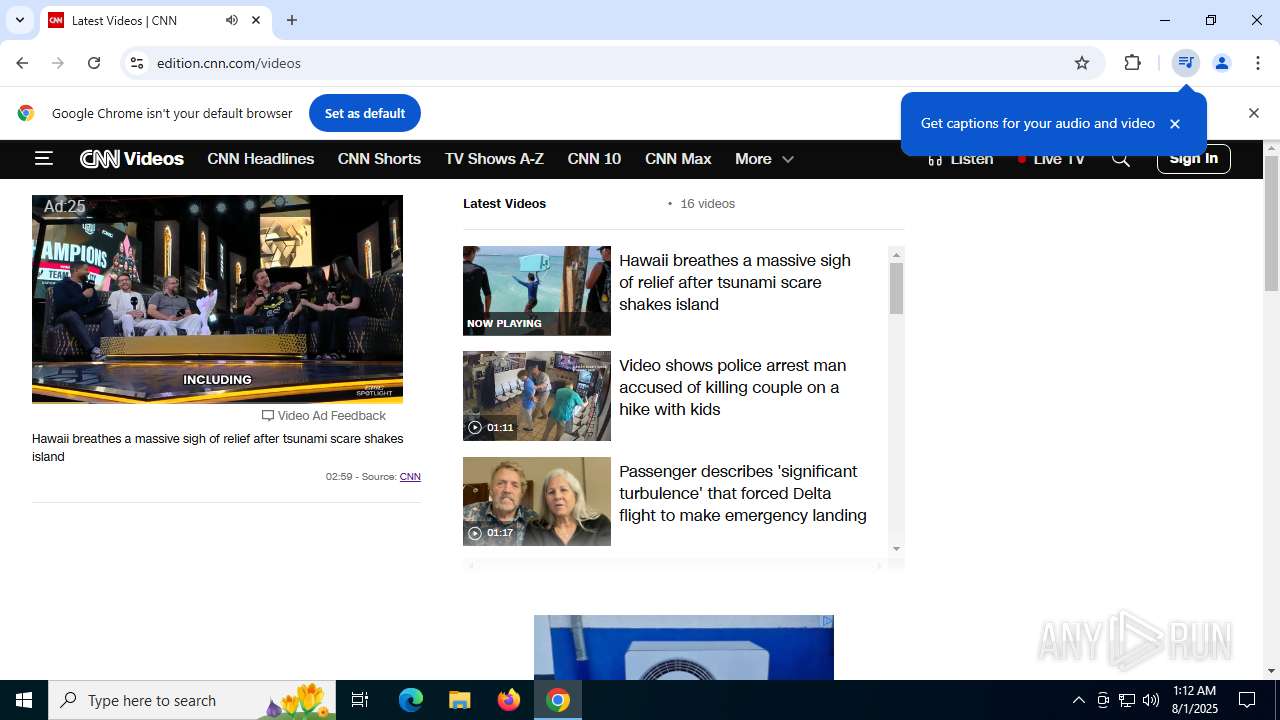Mute tab audio speaker icon
The width and height of the screenshot is (1280, 720).
(x=232, y=20)
